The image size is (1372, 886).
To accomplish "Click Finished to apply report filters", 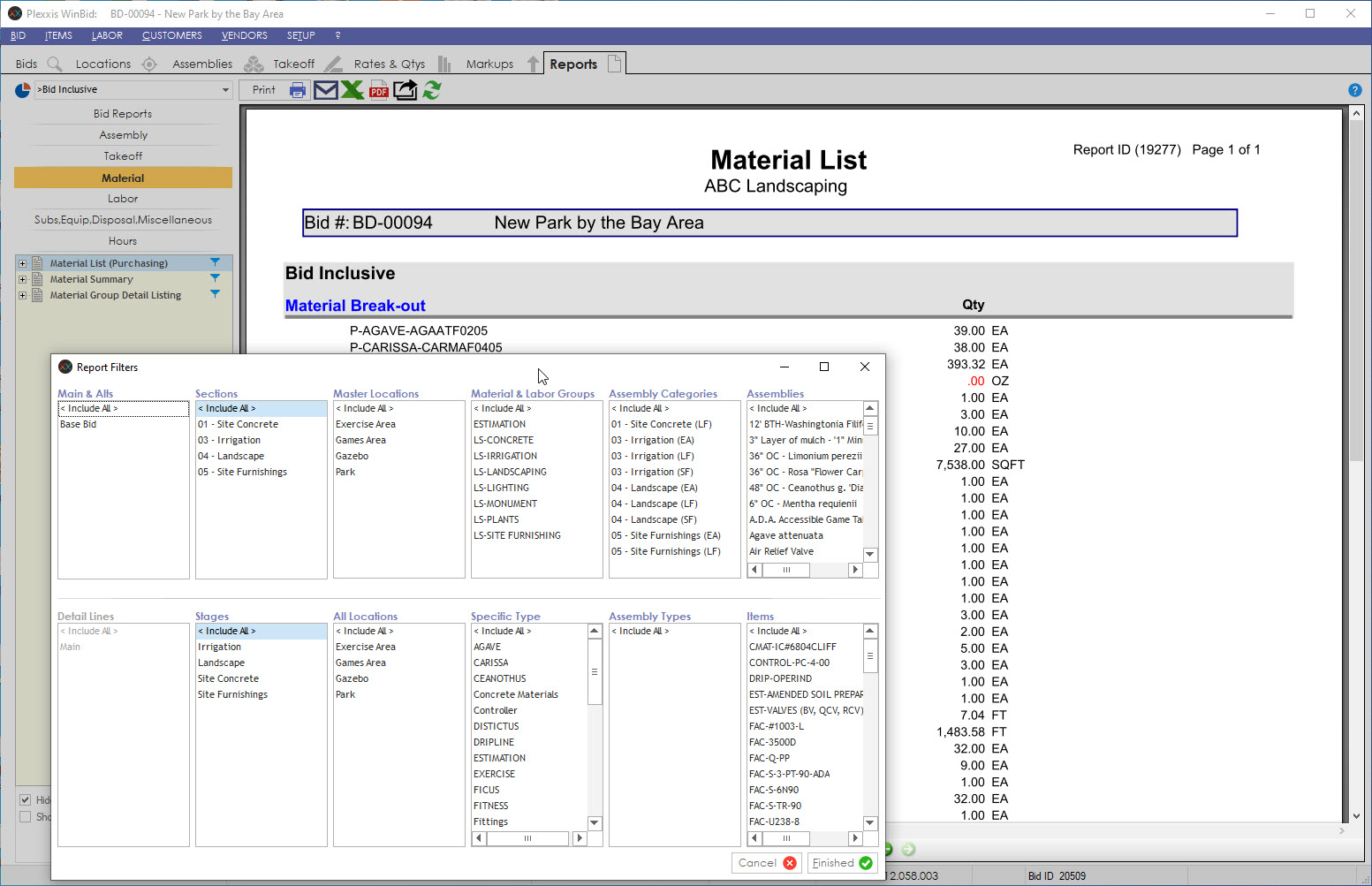I will point(842,863).
